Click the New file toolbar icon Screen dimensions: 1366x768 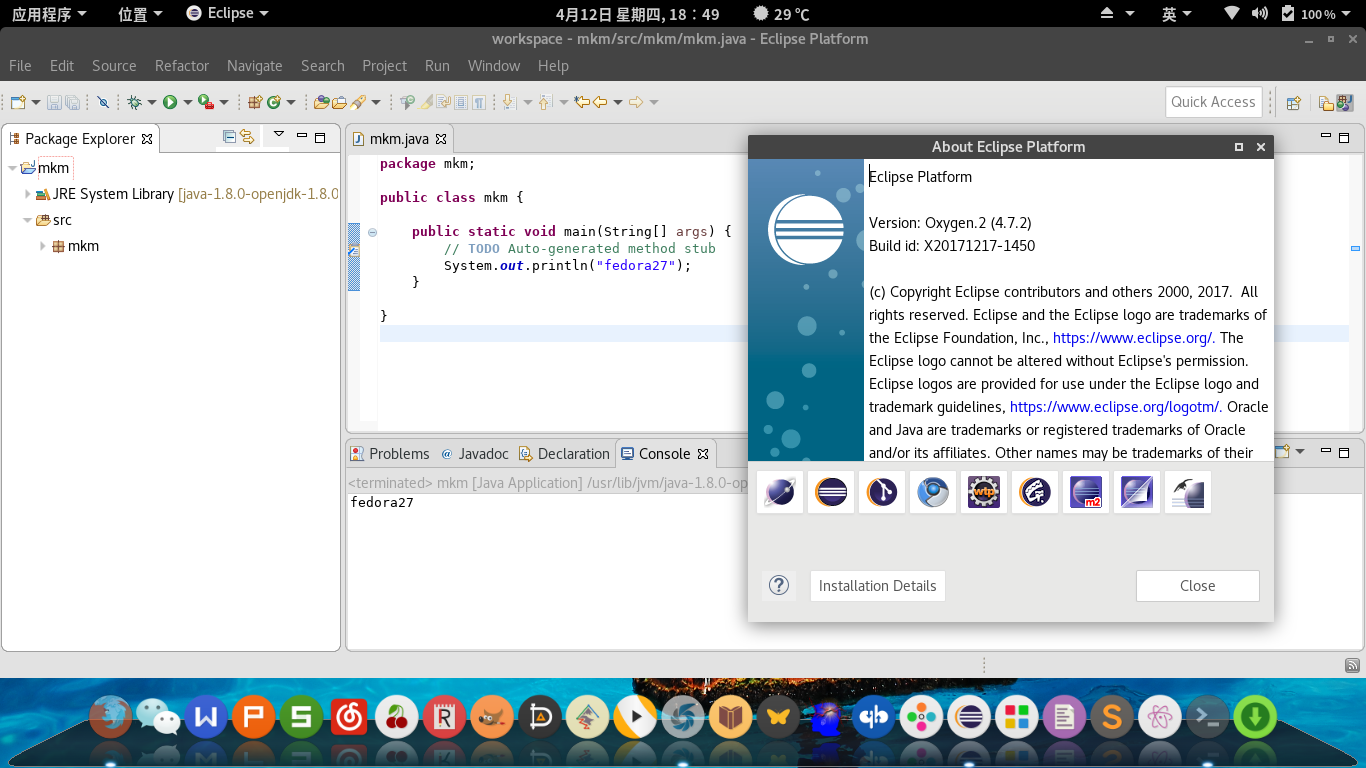pyautogui.click(x=18, y=102)
